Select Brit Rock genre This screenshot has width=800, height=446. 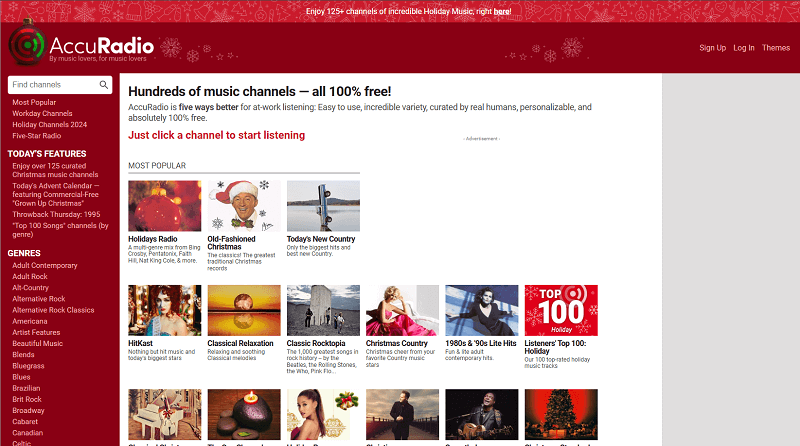coord(27,400)
